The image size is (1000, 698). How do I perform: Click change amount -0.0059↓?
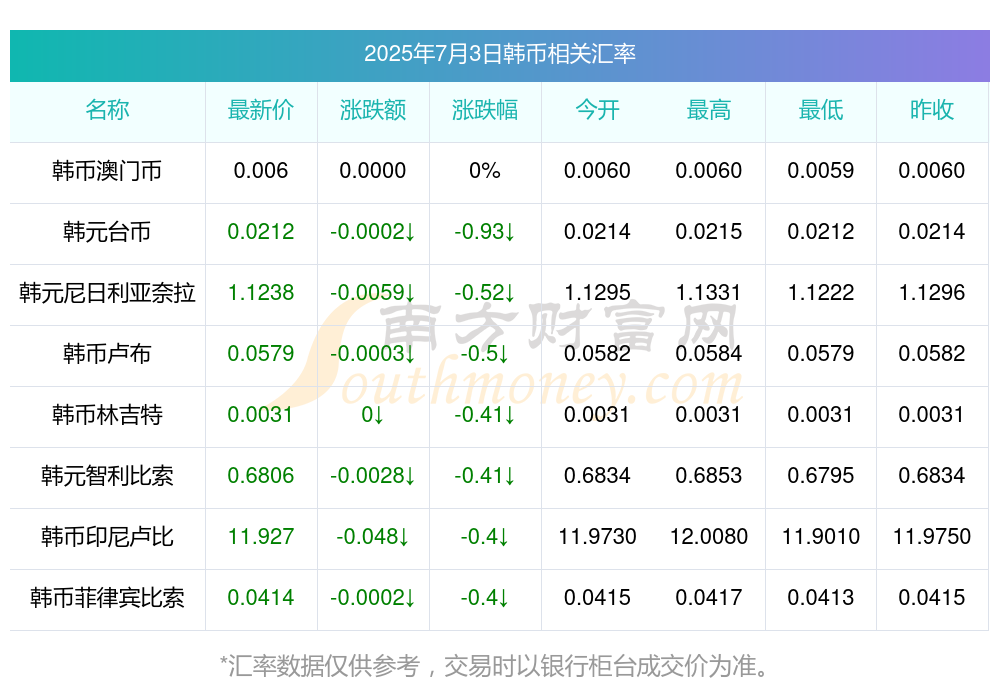[x=372, y=293]
